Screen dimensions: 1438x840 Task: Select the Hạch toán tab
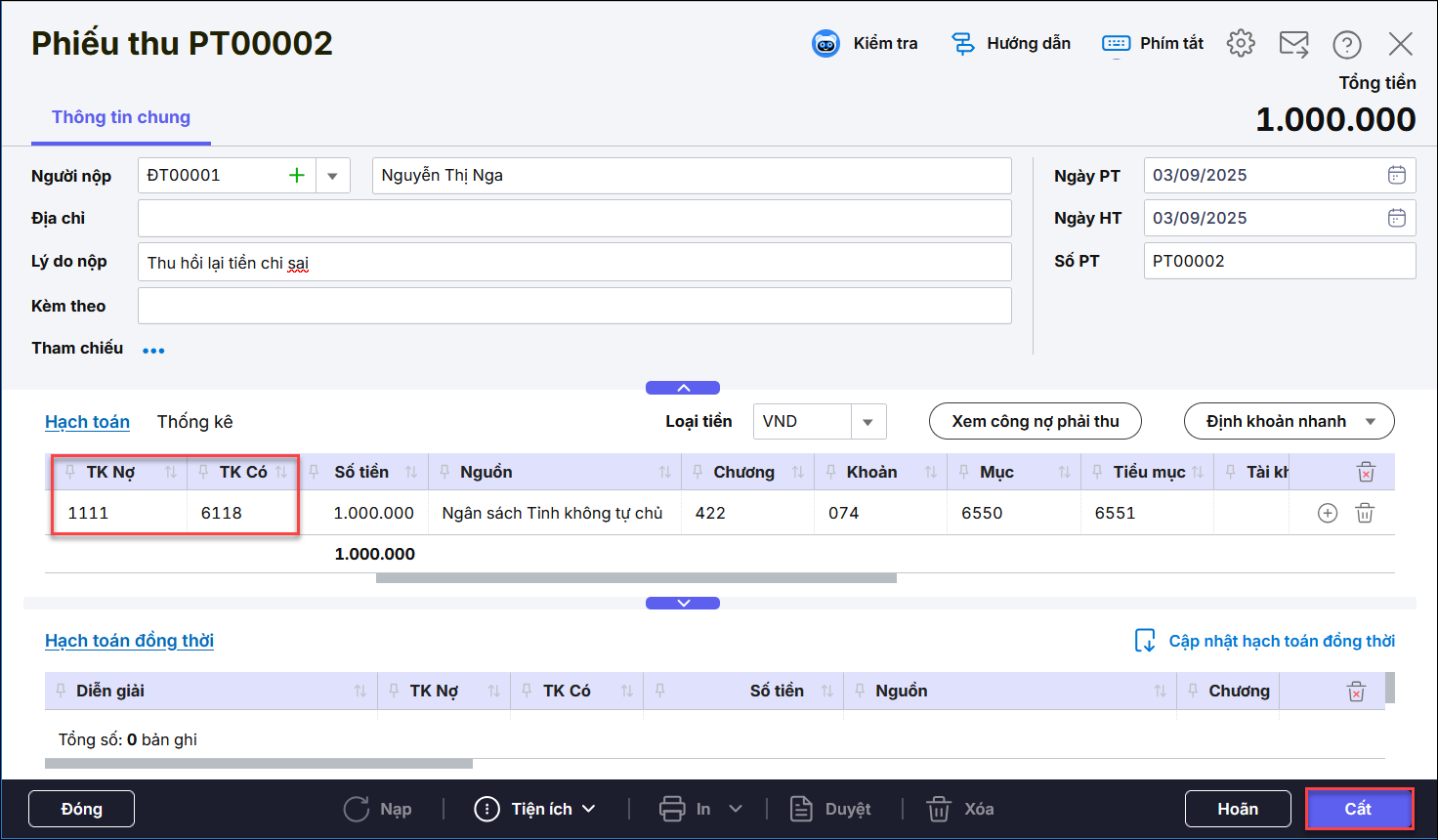(x=87, y=422)
